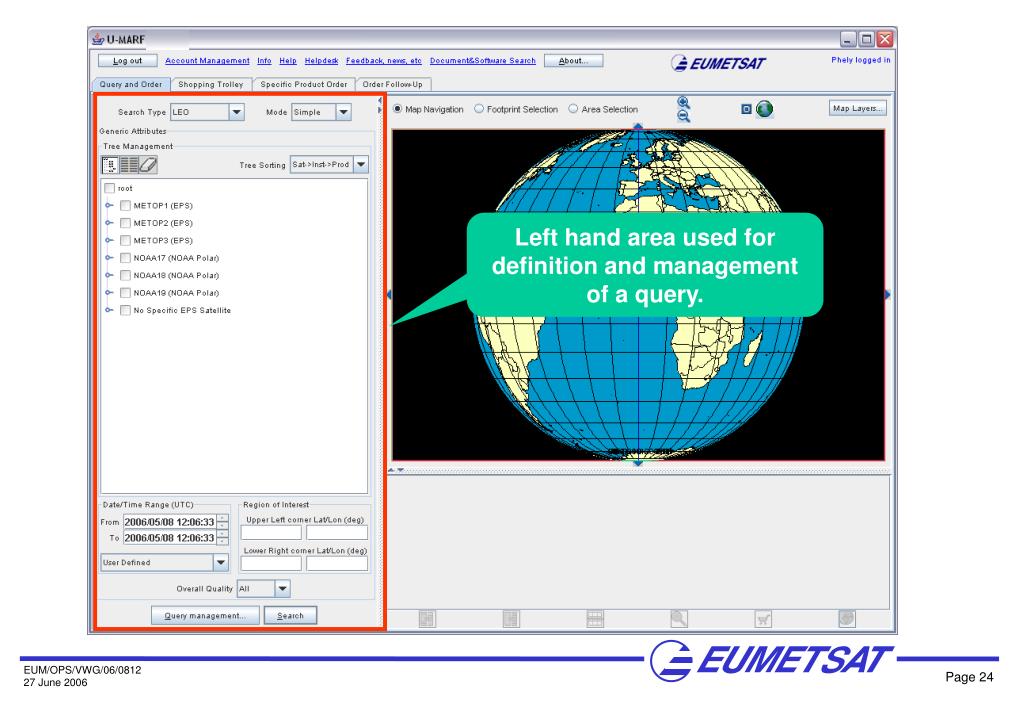1023x708 pixels.
Task: Click the Log out button
Action: 128,61
